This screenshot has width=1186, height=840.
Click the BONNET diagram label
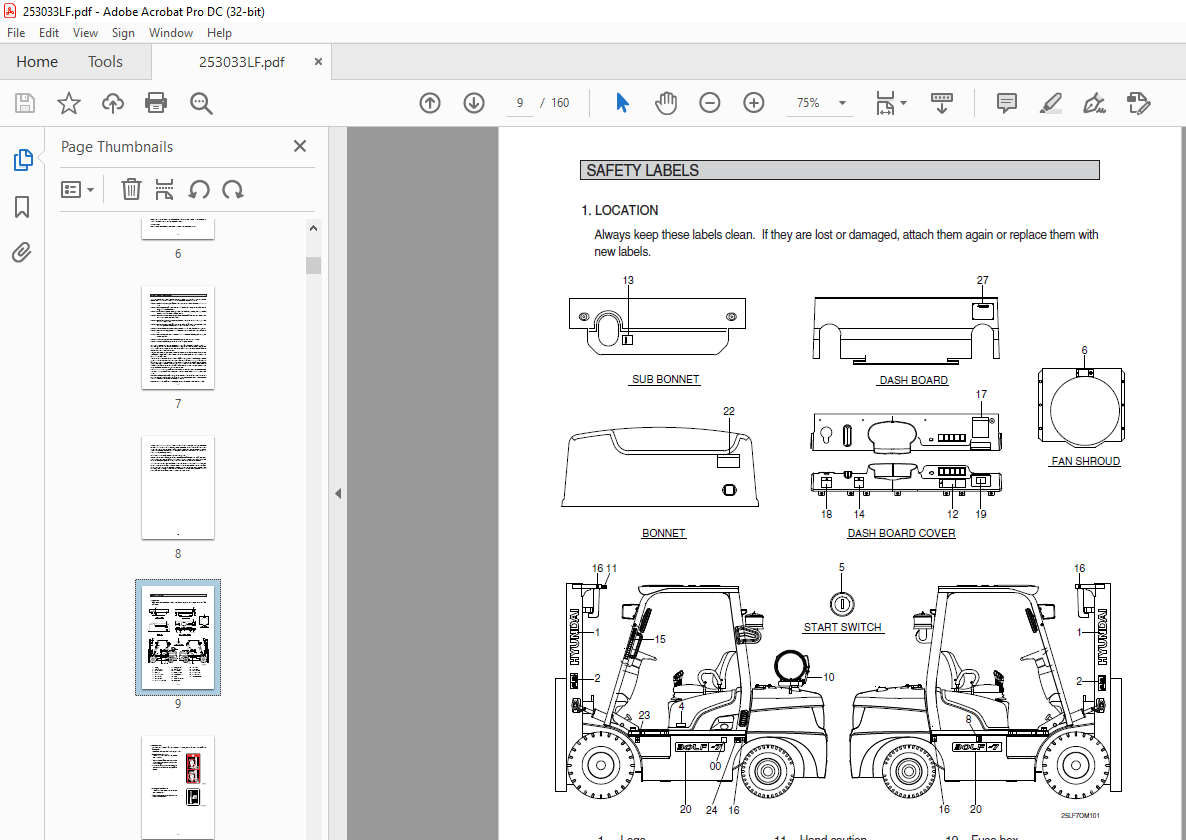point(663,533)
